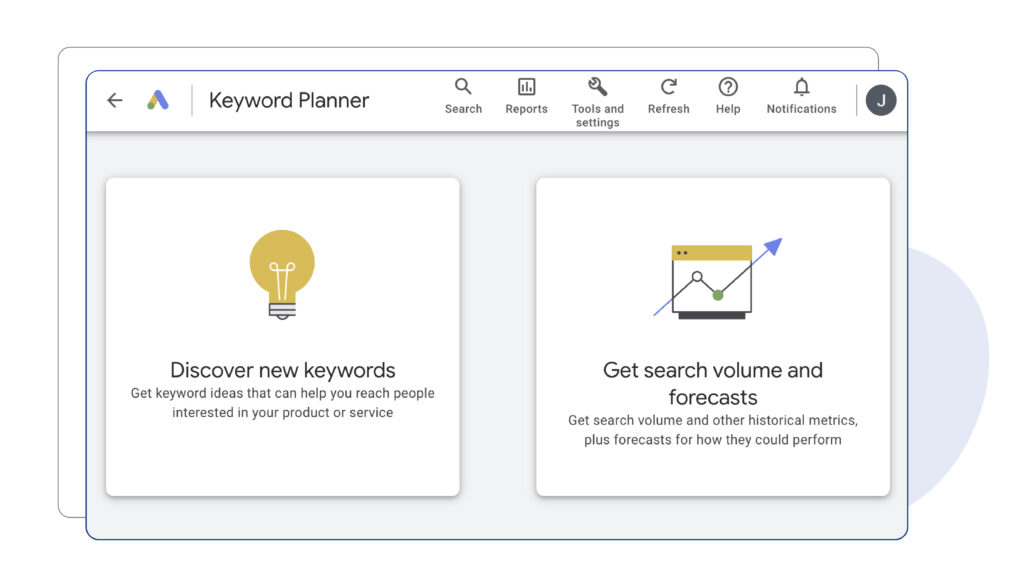This screenshot has width=1024, height=578.
Task: Open the Reports chart icon
Action: tap(526, 86)
